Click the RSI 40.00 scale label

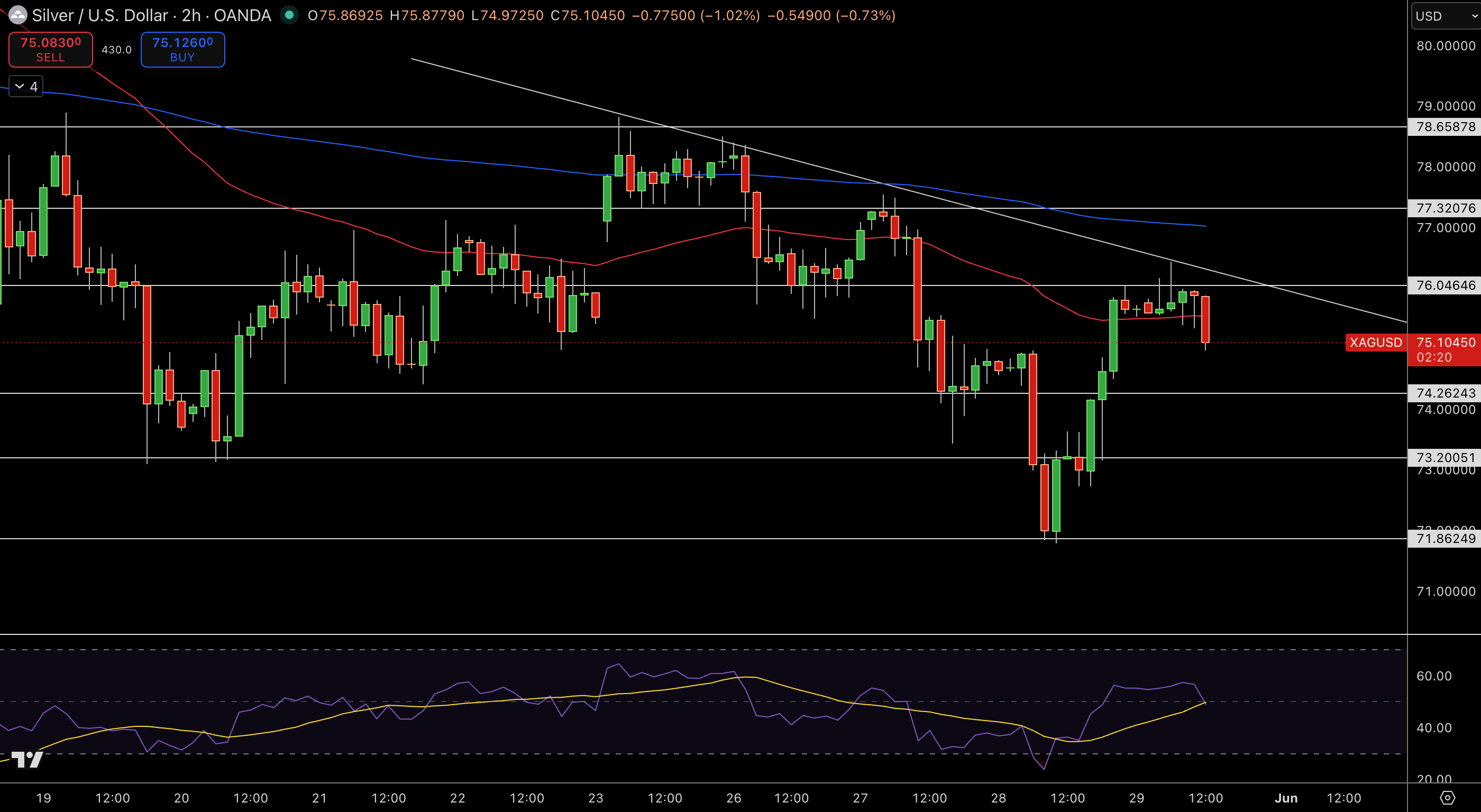click(x=1434, y=727)
